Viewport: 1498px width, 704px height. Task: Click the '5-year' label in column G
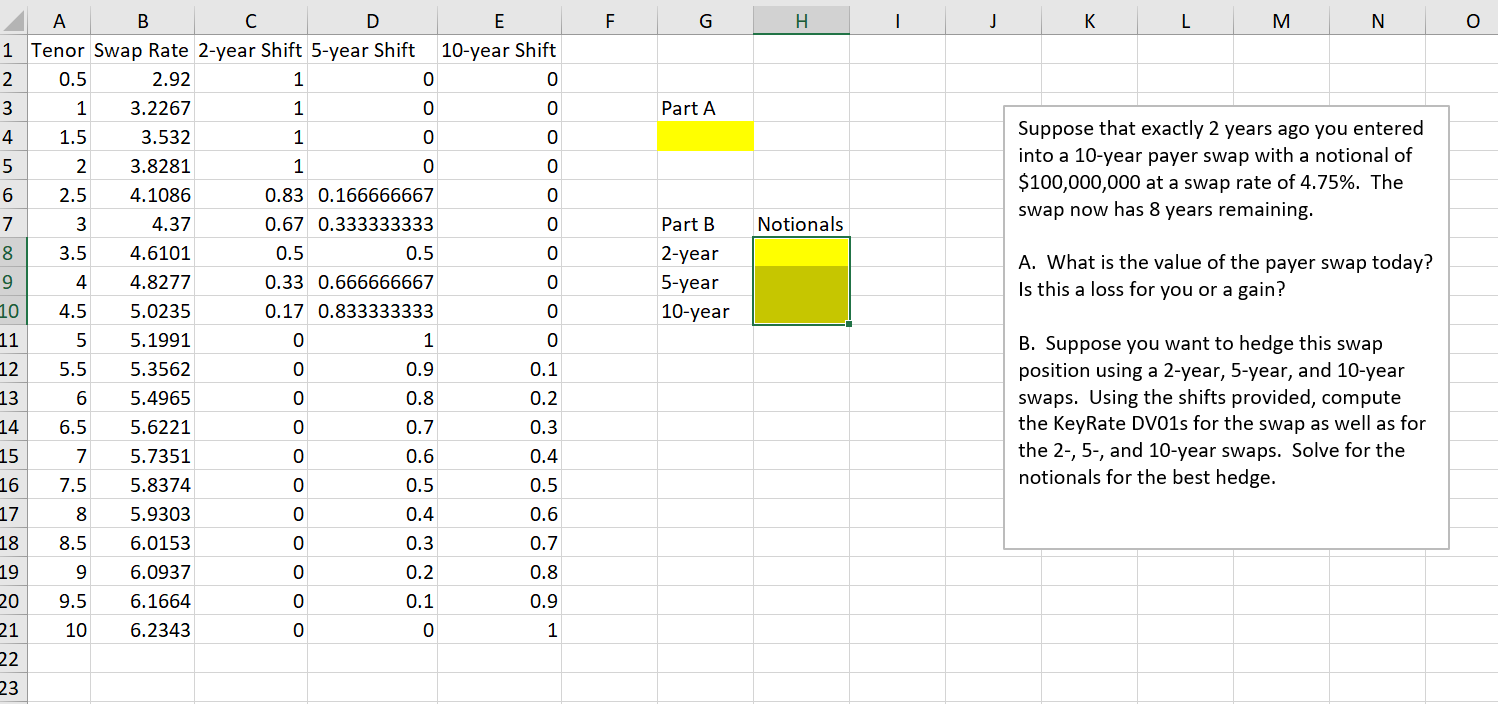pyautogui.click(x=705, y=282)
